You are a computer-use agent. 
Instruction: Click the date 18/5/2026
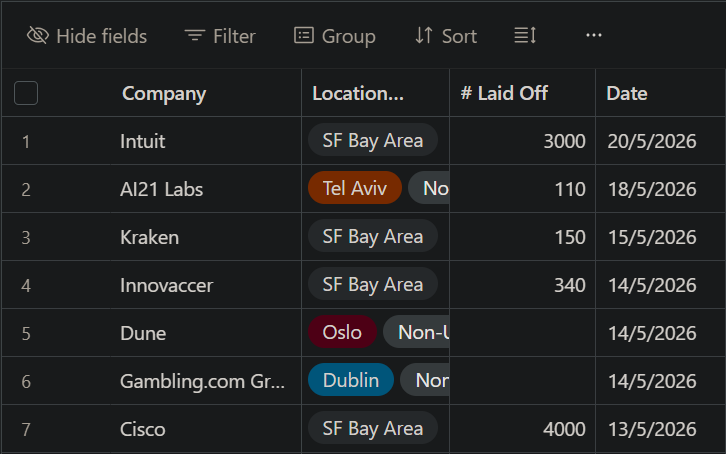click(651, 189)
